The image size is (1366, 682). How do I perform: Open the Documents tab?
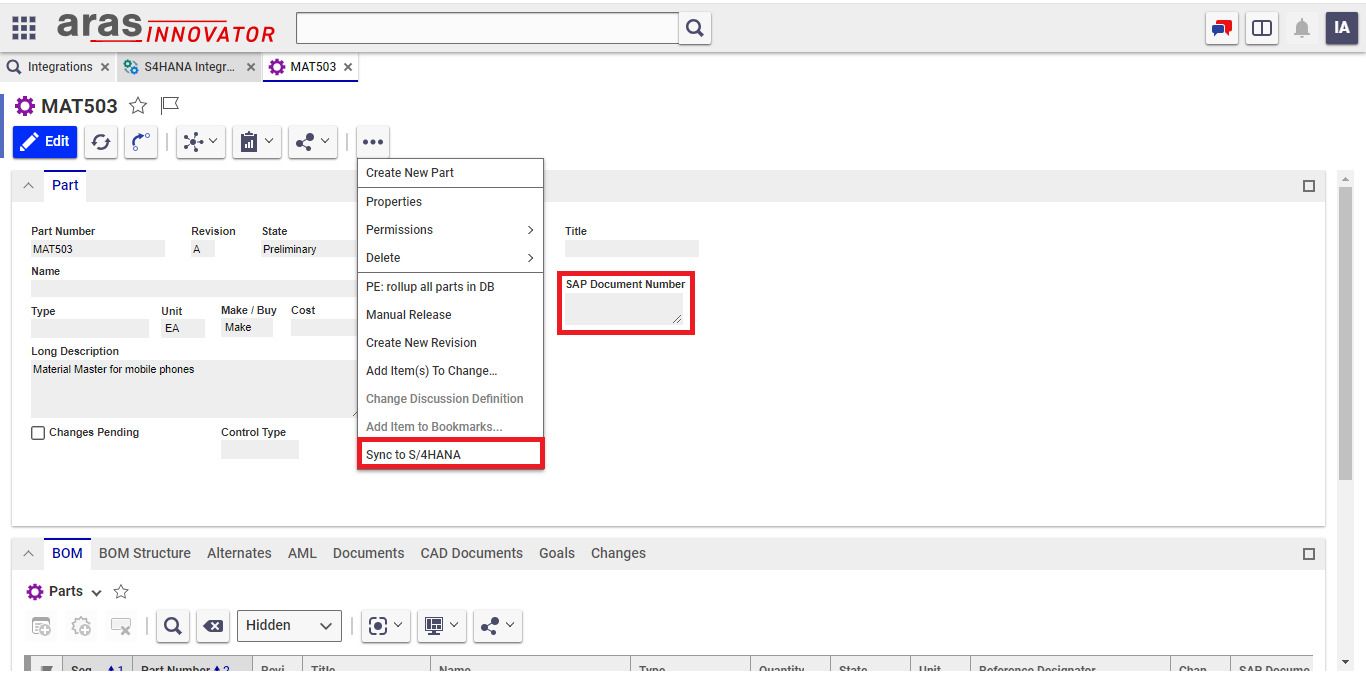368,553
